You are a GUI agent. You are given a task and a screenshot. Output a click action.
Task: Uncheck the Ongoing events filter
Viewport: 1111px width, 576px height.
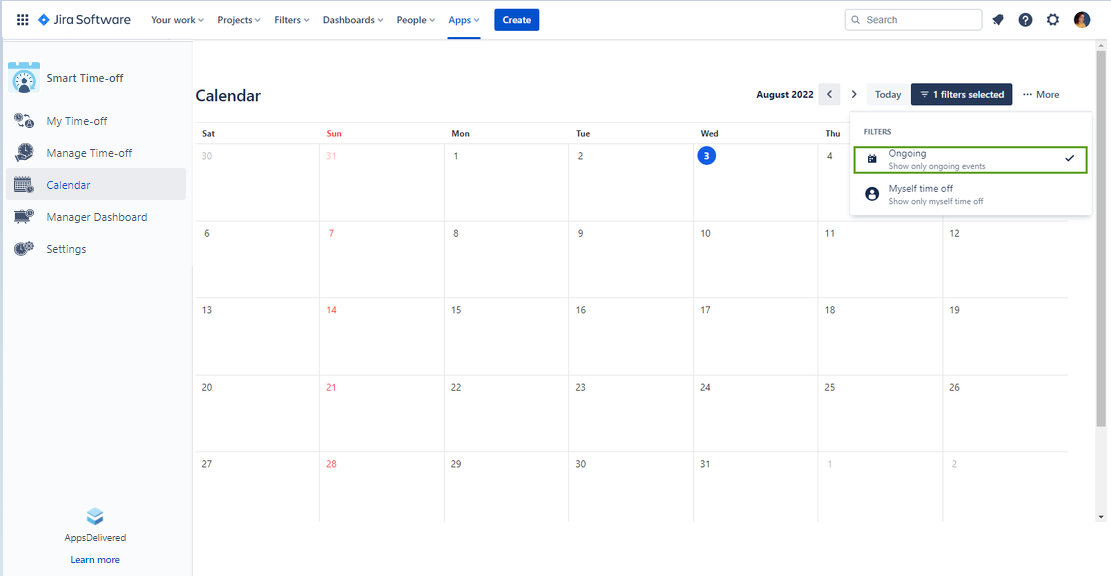pos(969,160)
